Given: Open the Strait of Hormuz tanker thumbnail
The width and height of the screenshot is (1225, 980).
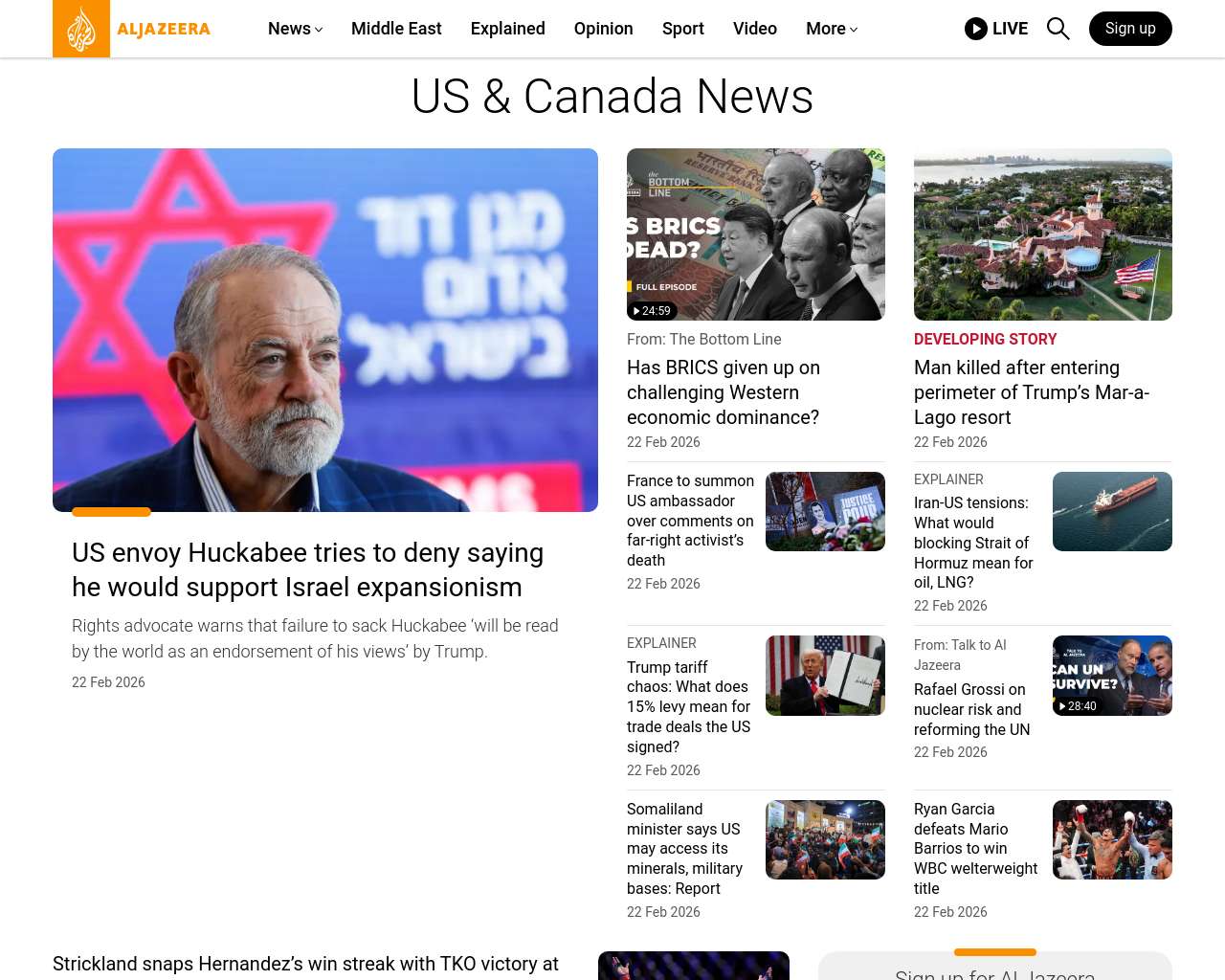Looking at the screenshot, I should (1112, 511).
